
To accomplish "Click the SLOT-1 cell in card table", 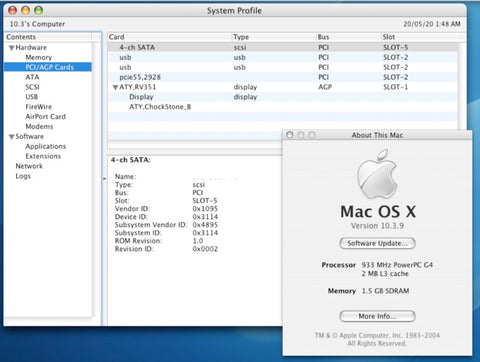I will click(396, 87).
